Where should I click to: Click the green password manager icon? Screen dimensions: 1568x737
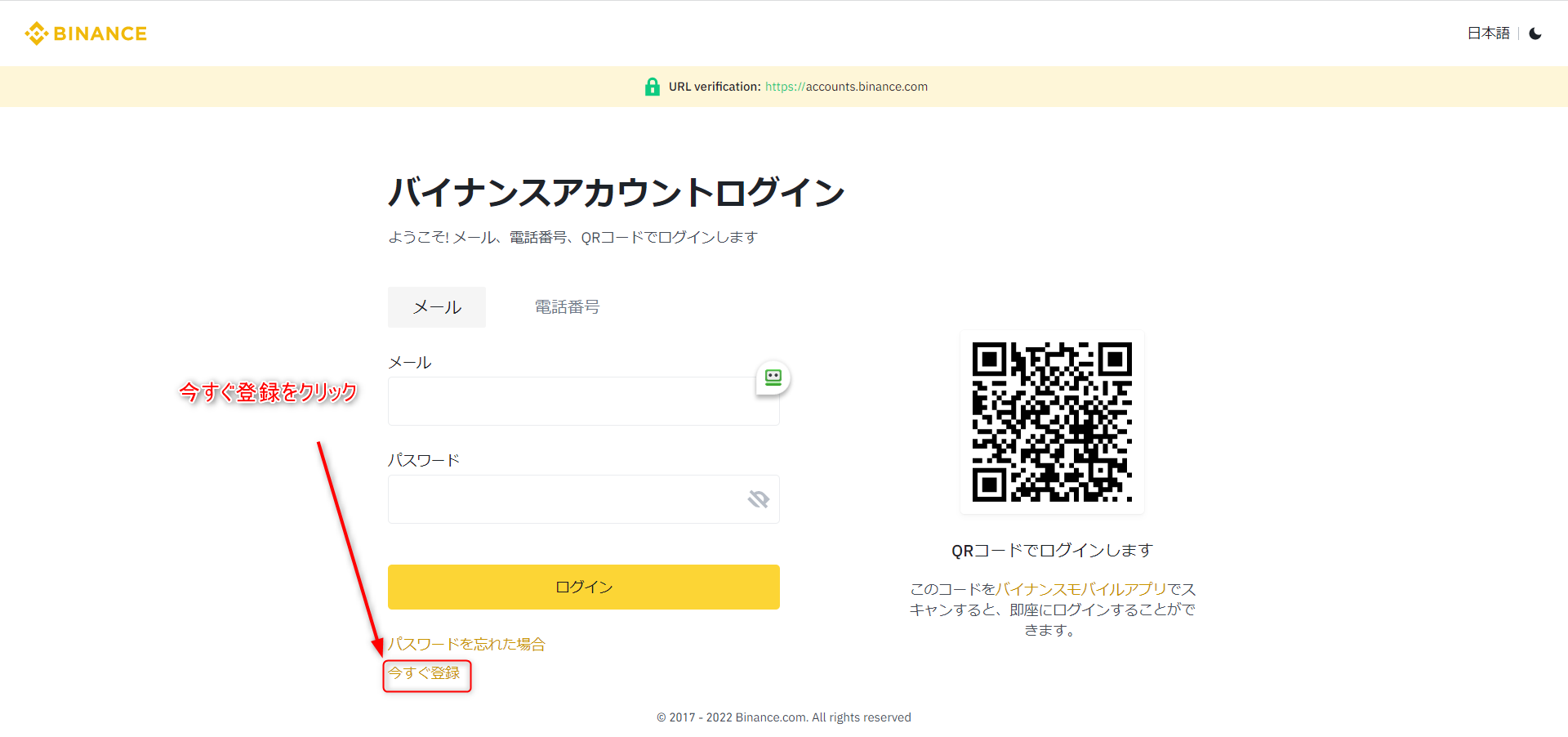773,377
